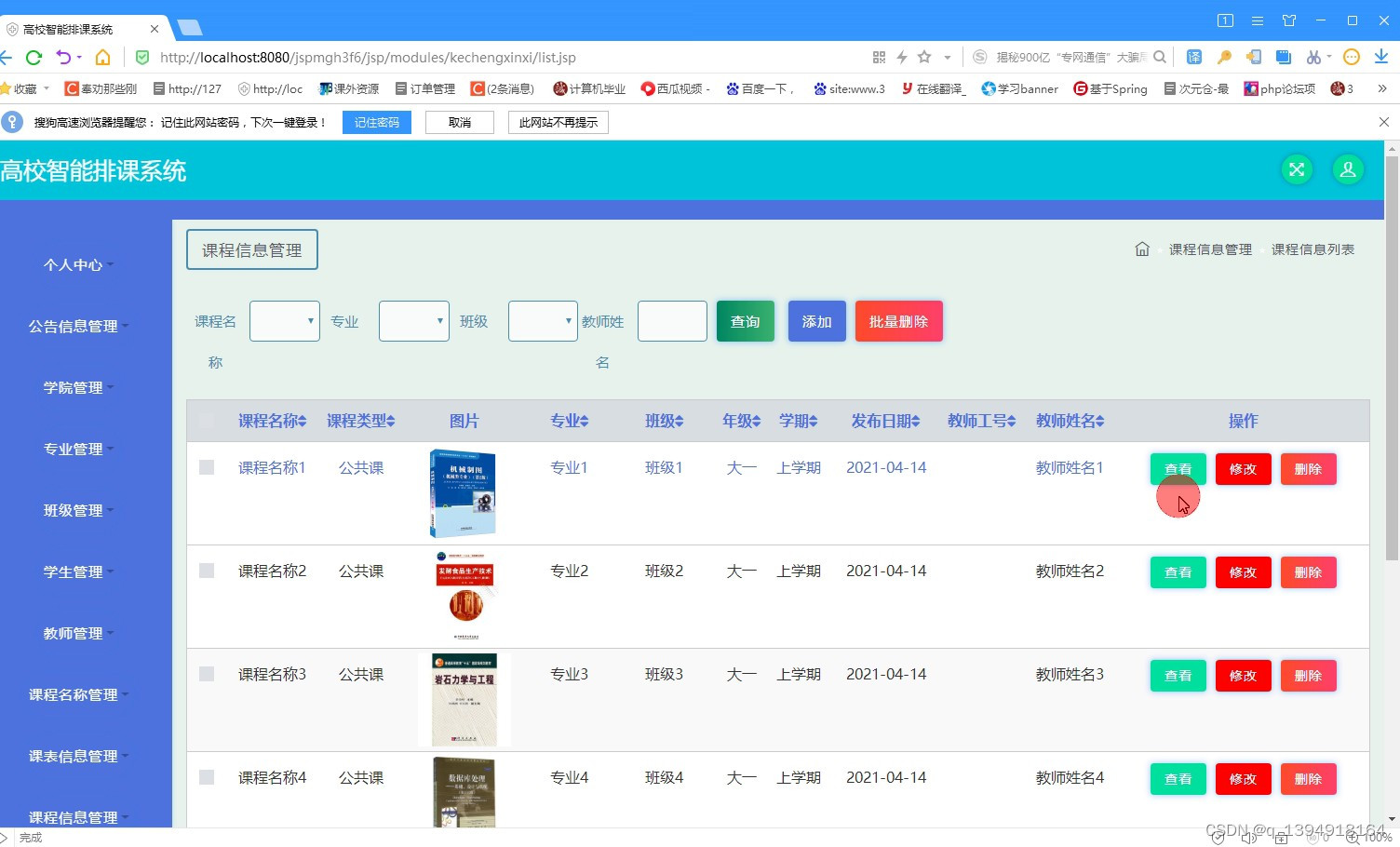
Task: Click inside the 教师姓名 input field
Action: (672, 320)
